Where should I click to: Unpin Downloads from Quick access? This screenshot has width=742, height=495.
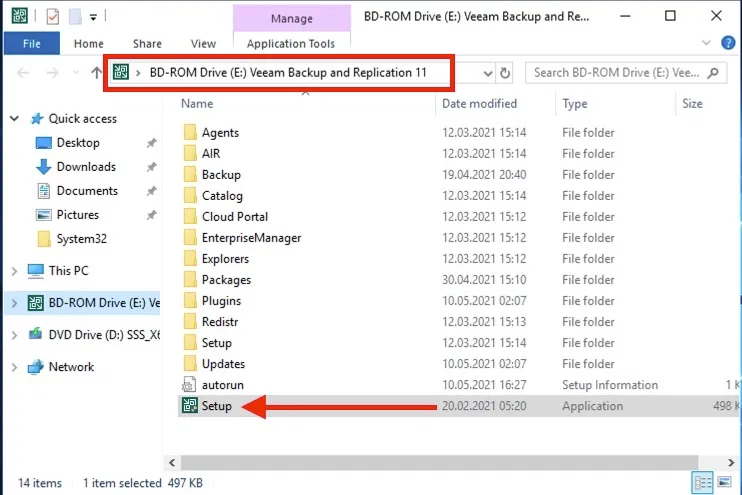151,167
